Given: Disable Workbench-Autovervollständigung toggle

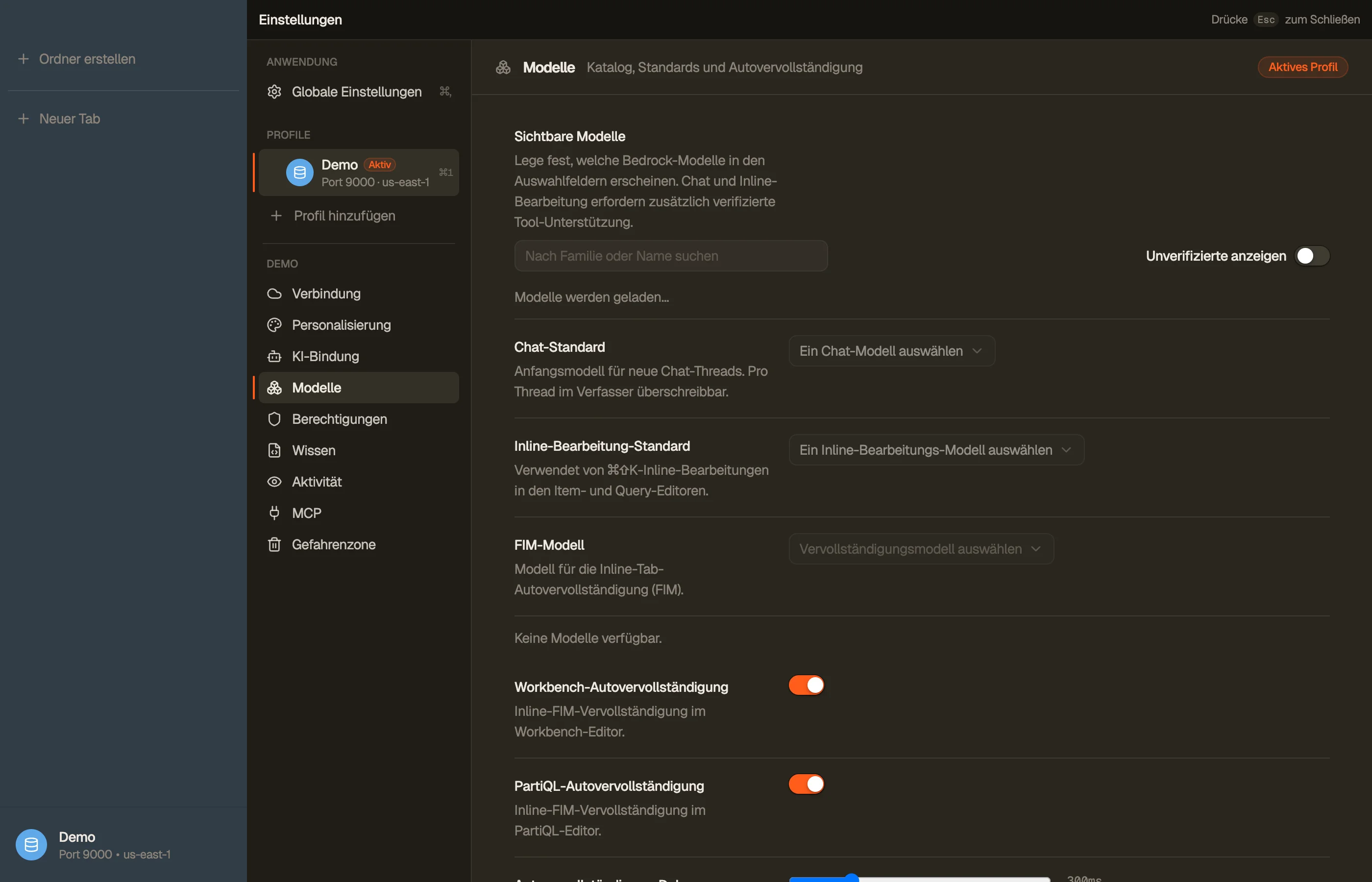Looking at the screenshot, I should click(x=806, y=685).
